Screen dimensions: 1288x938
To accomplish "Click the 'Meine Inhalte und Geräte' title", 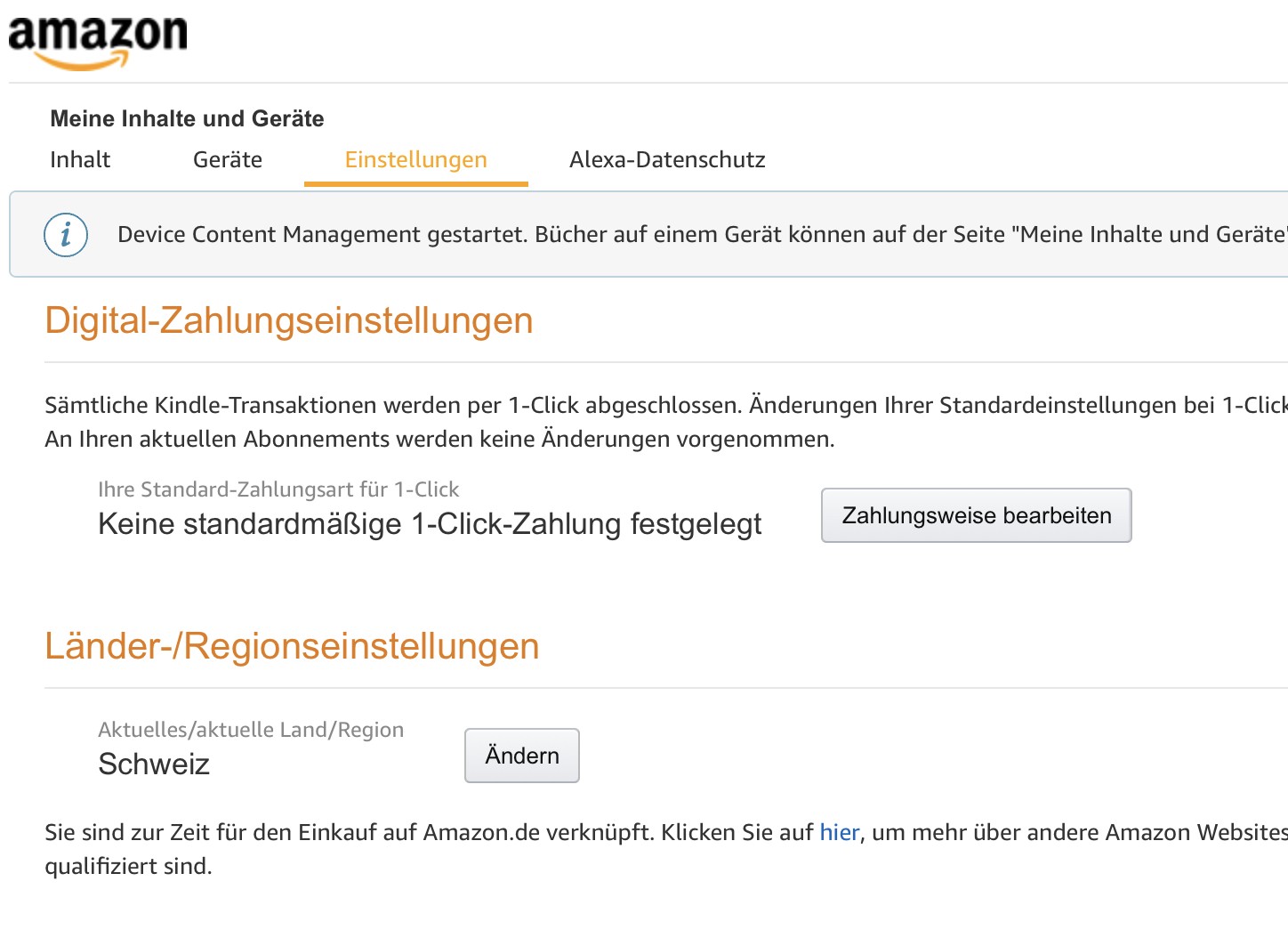I will (x=187, y=118).
